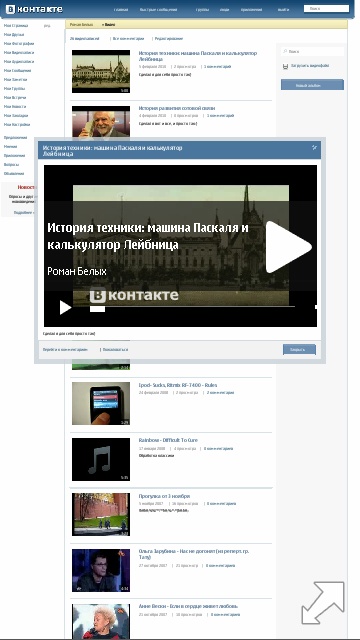Open Мои Друзья in left menu
Viewport: 360px width, 640px height.
(14, 35)
